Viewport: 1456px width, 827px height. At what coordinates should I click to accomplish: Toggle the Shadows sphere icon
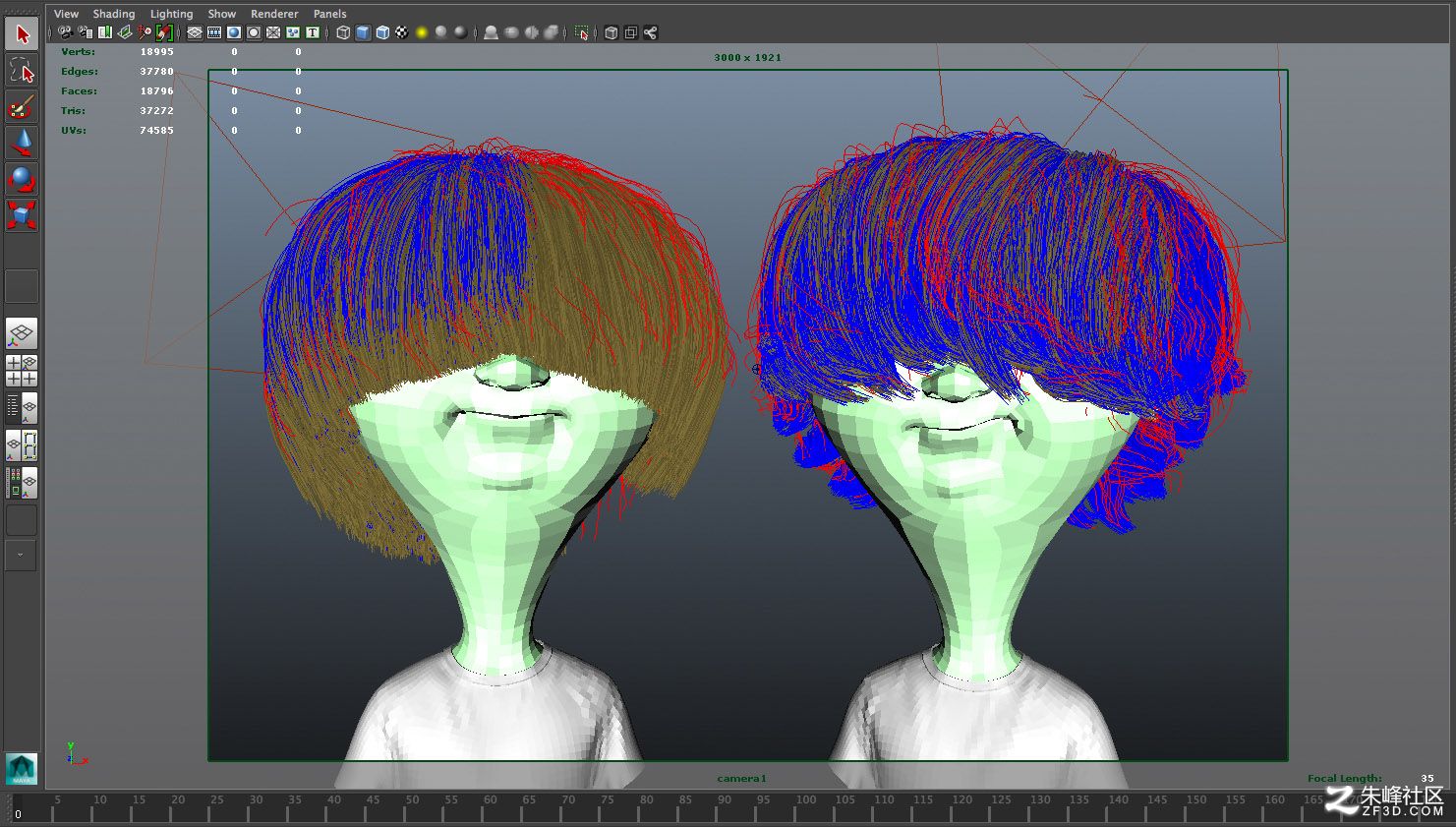(x=440, y=32)
